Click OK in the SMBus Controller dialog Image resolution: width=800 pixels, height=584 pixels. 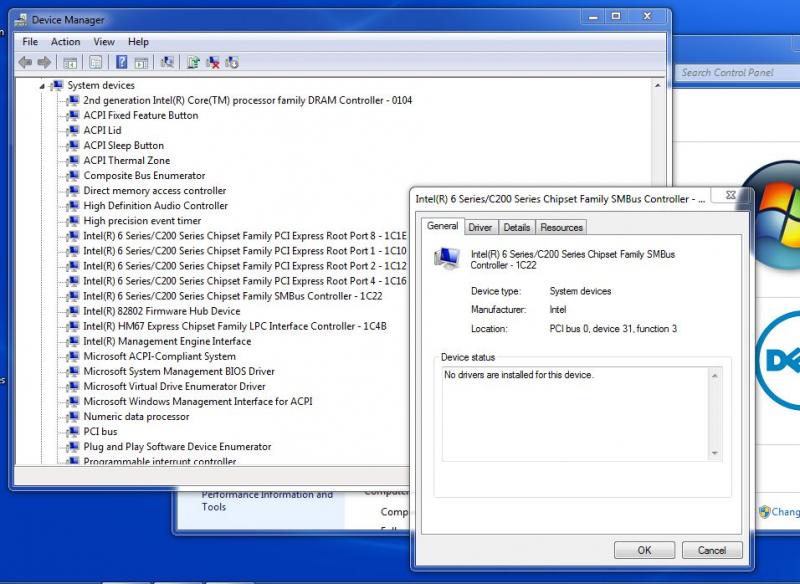point(644,550)
